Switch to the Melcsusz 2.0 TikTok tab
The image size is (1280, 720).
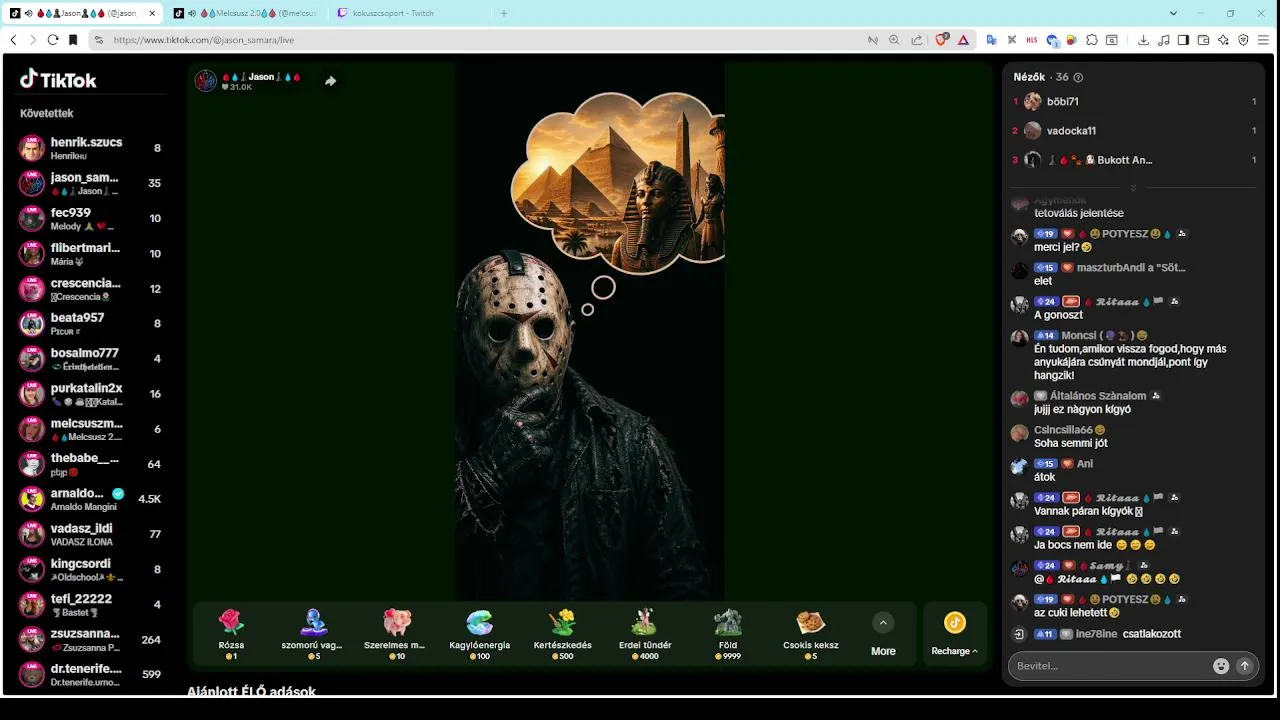[245, 13]
